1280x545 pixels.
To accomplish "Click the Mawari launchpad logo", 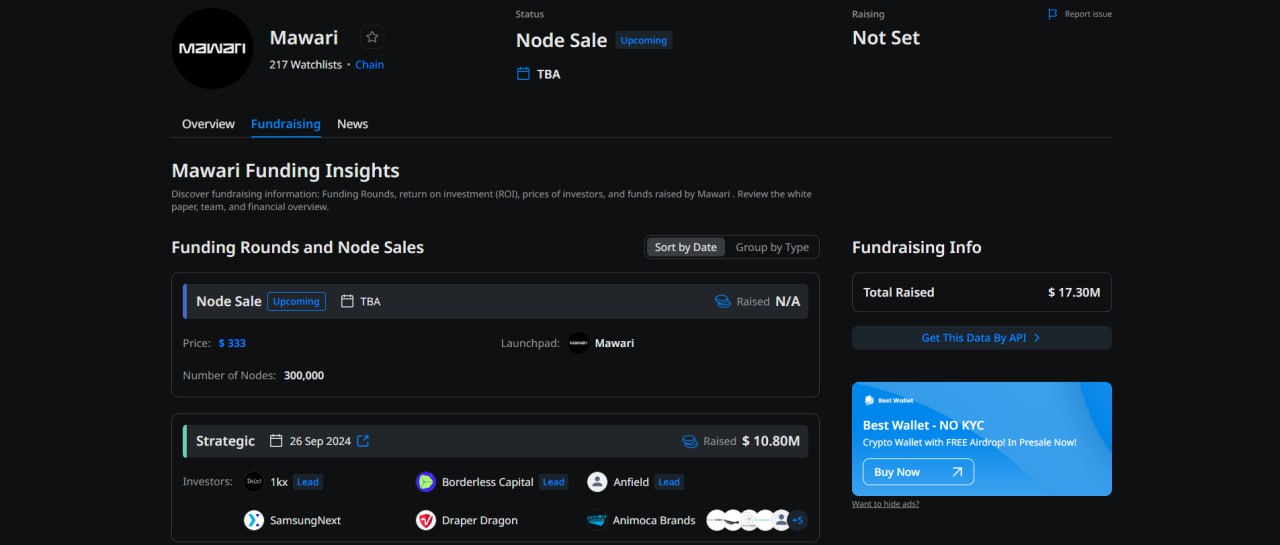I will pyautogui.click(x=578, y=343).
